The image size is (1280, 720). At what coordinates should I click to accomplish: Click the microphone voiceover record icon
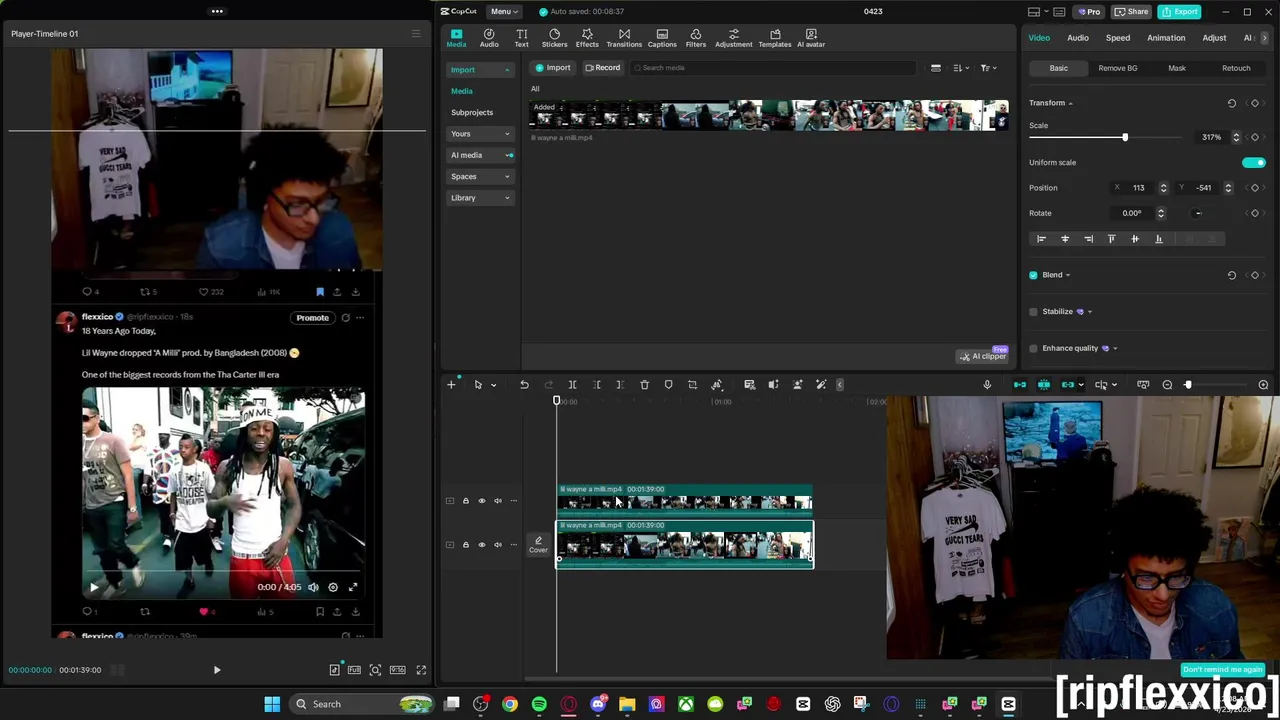click(x=987, y=385)
